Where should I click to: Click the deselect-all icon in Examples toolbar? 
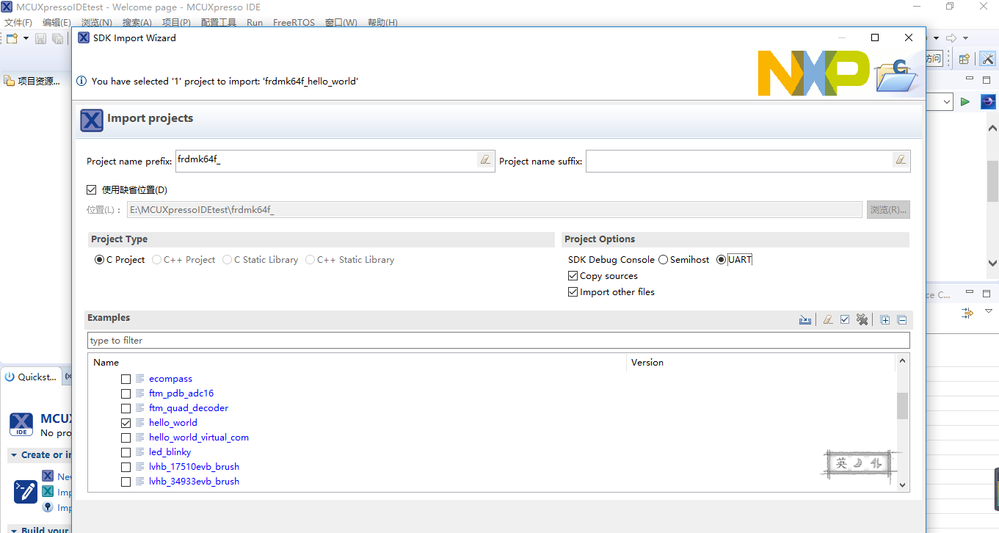coord(862,320)
